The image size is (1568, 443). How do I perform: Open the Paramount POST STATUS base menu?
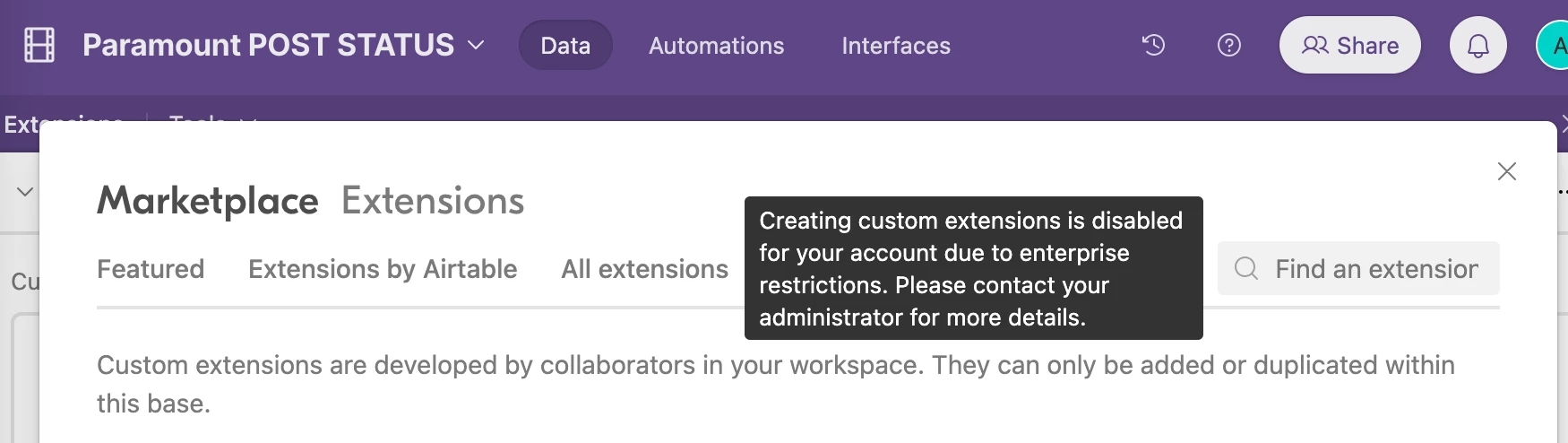point(283,45)
